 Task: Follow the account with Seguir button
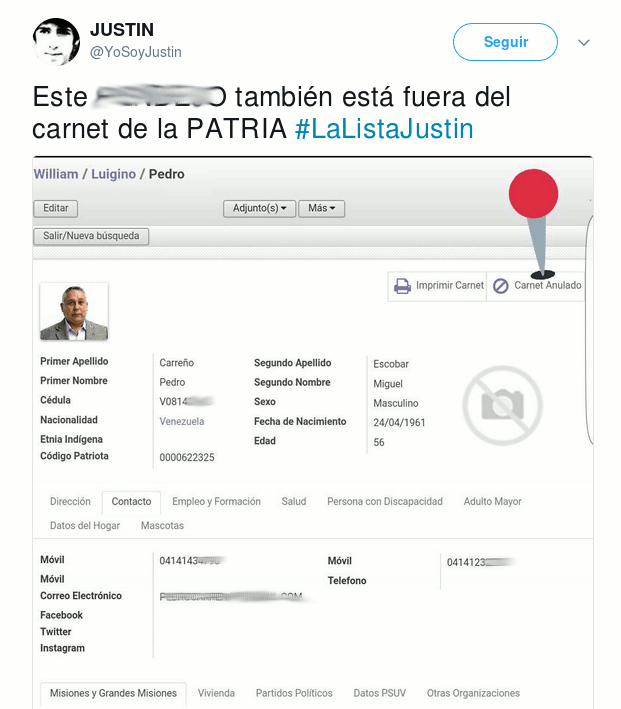[505, 42]
